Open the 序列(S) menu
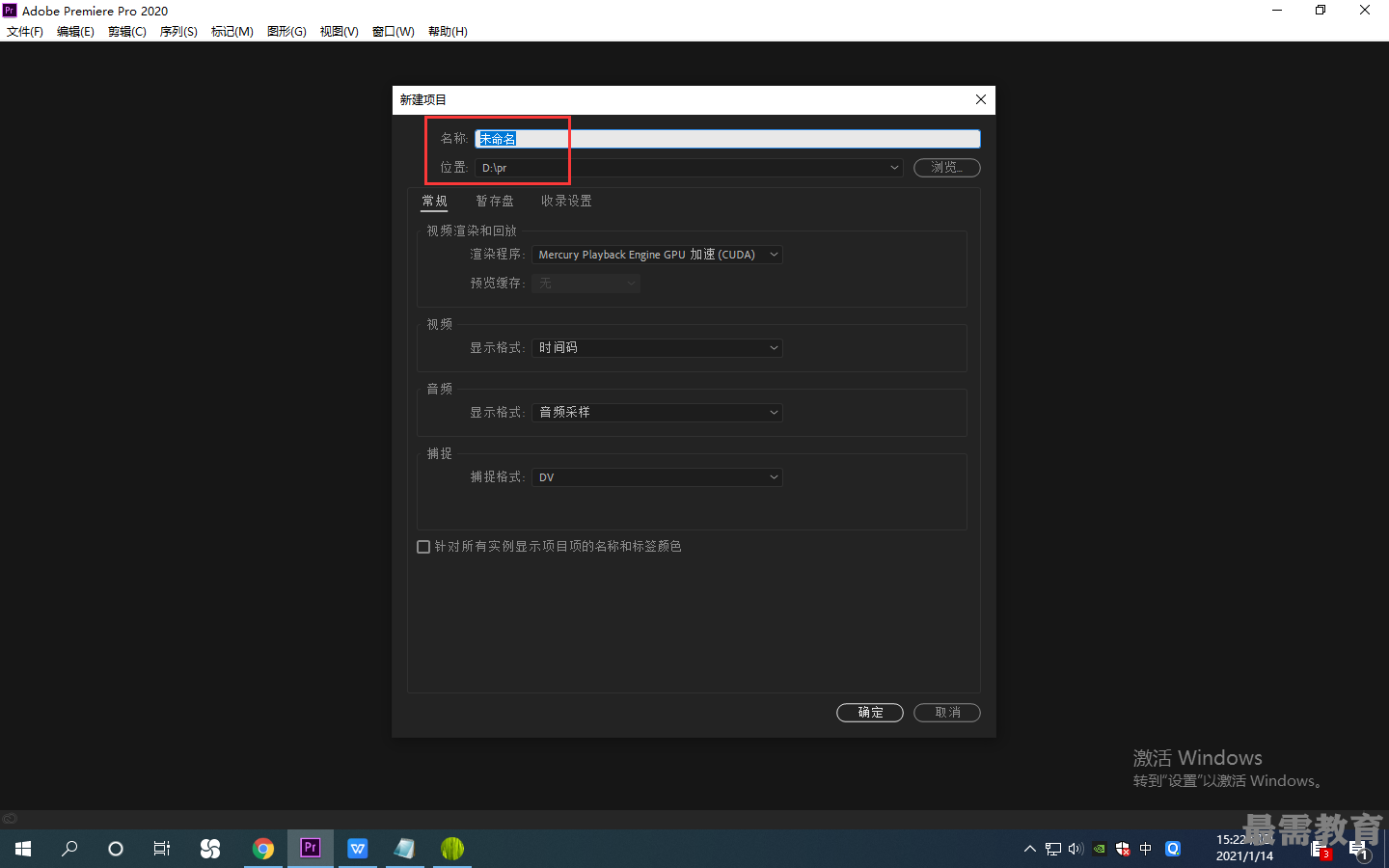 tap(178, 32)
